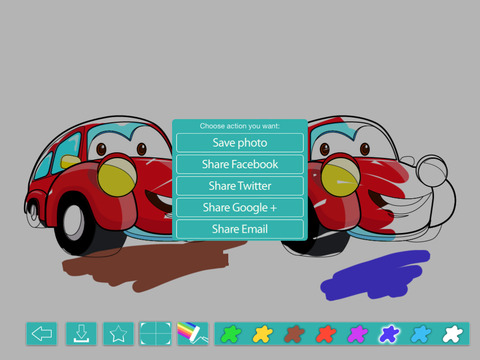Choose Share Twitter option

click(x=240, y=186)
